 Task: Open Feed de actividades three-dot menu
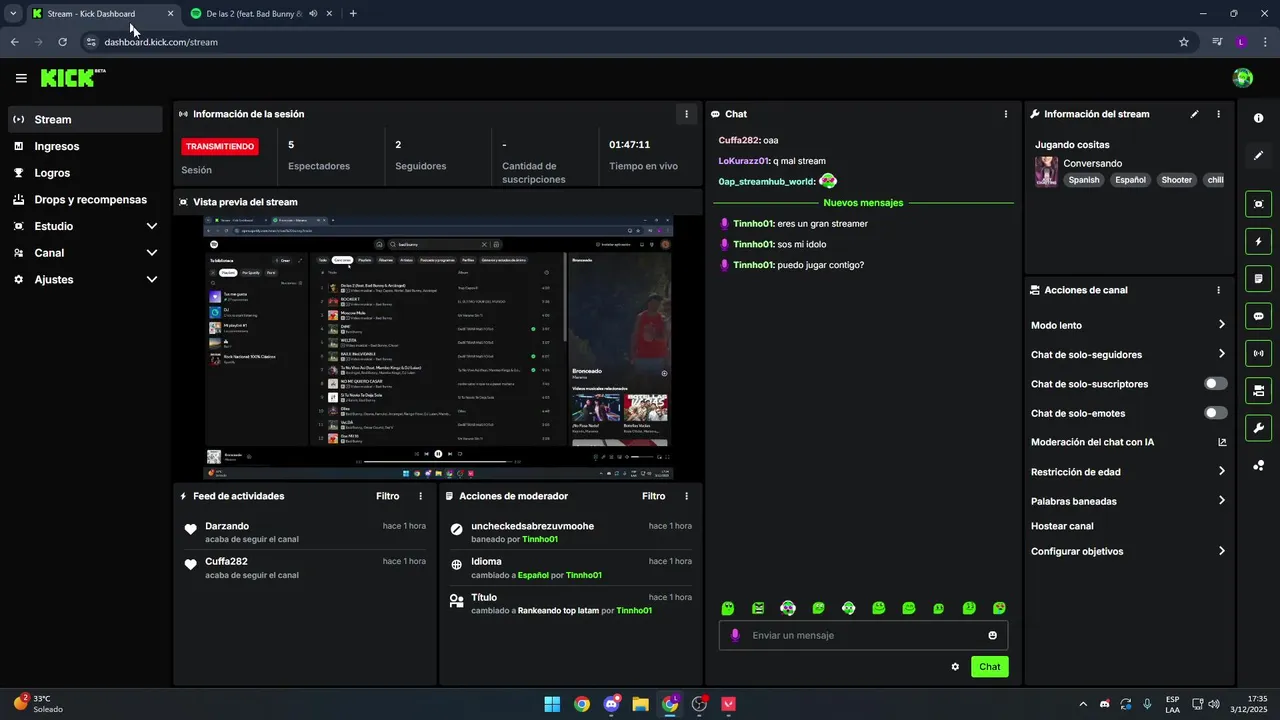(x=420, y=496)
